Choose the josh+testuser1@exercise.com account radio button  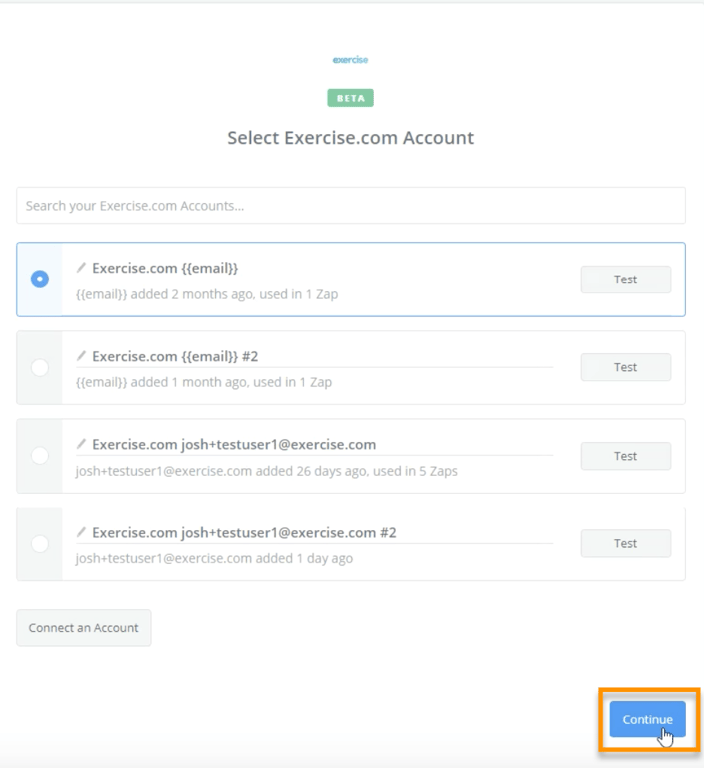(40, 456)
